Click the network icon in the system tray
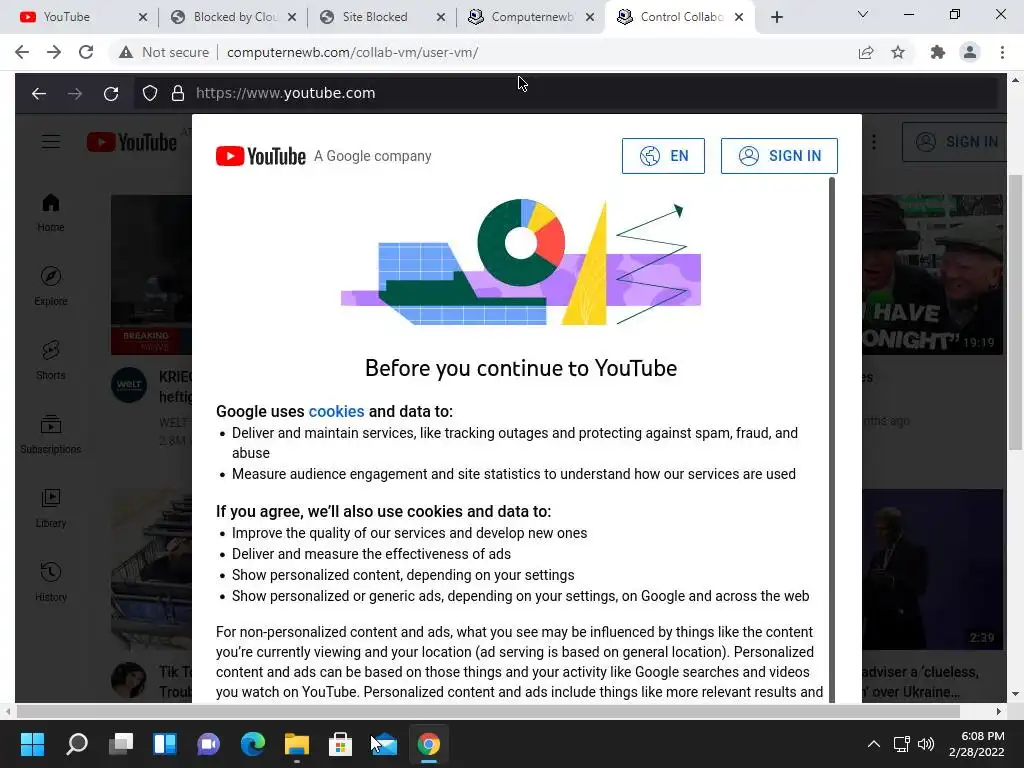Screen dimensions: 1024x768 [901, 744]
